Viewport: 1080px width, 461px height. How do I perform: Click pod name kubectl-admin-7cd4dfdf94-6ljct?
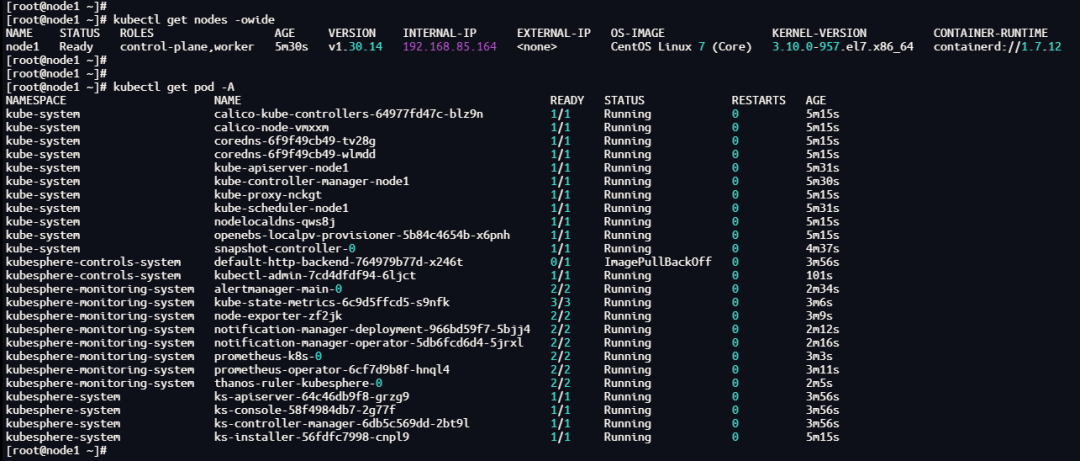pos(315,275)
